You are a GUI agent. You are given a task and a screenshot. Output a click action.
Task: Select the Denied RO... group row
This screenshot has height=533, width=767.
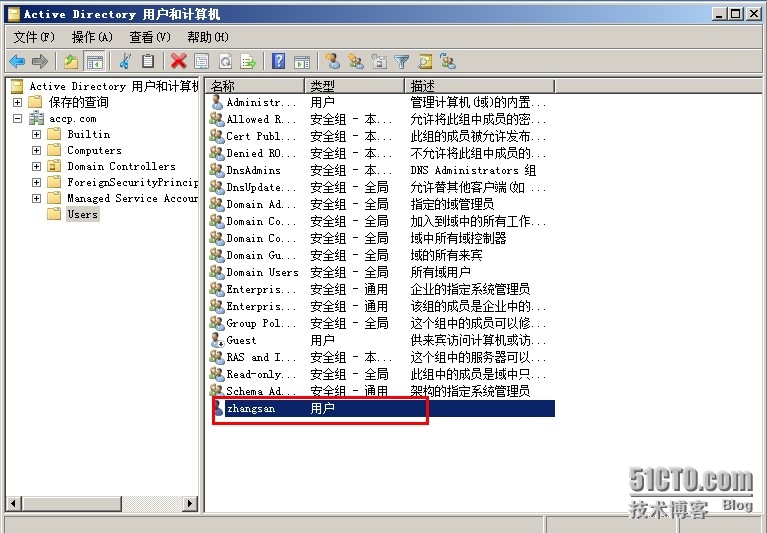383,154
